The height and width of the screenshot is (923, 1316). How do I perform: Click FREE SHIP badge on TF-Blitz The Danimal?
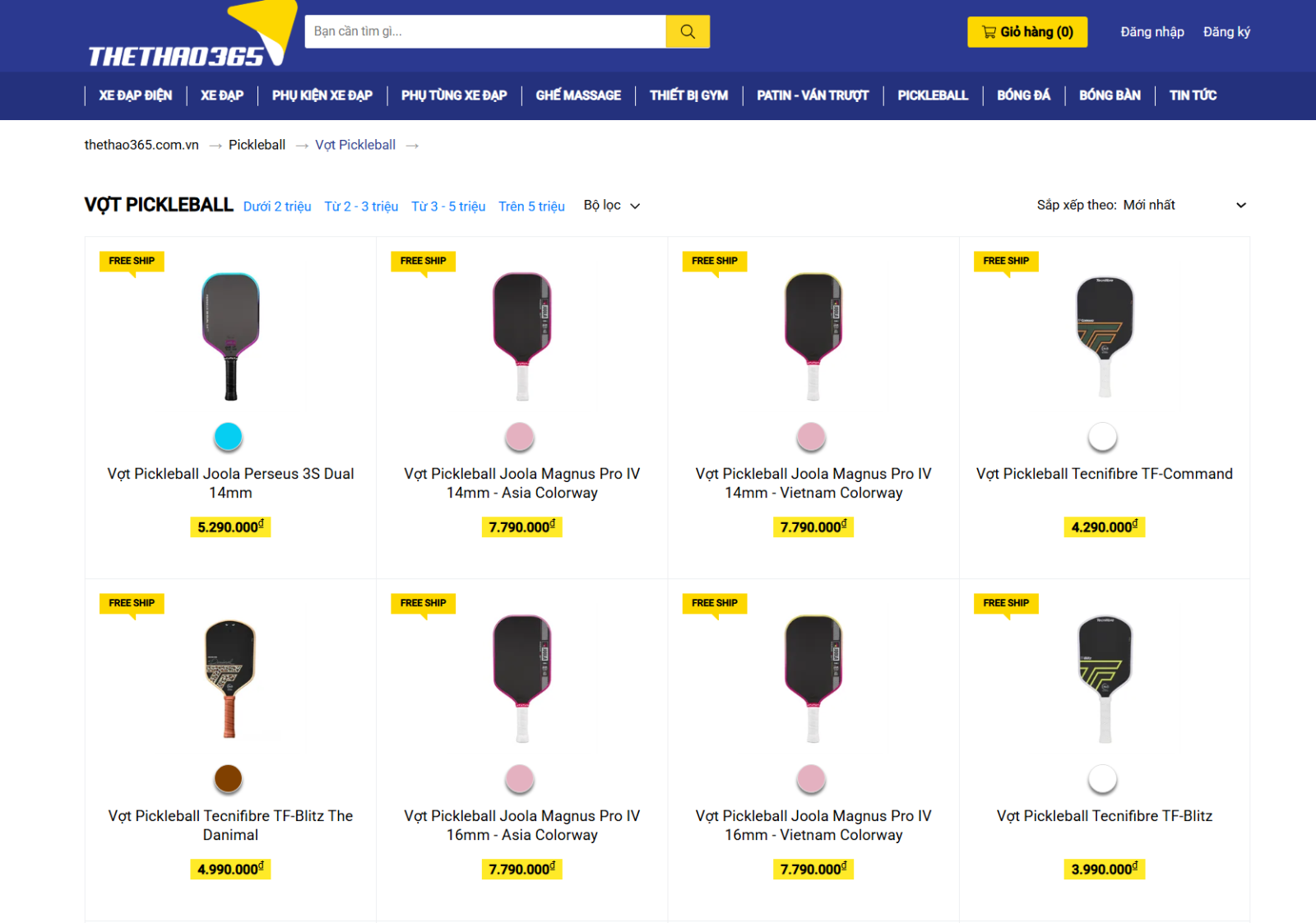click(x=132, y=603)
